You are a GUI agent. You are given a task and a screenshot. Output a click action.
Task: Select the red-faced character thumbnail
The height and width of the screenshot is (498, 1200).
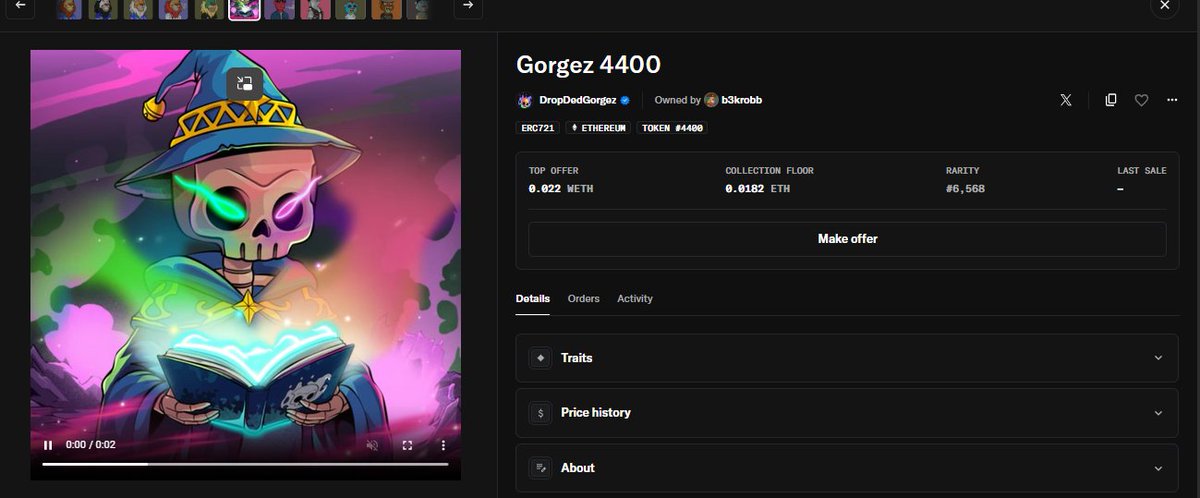coord(280,9)
